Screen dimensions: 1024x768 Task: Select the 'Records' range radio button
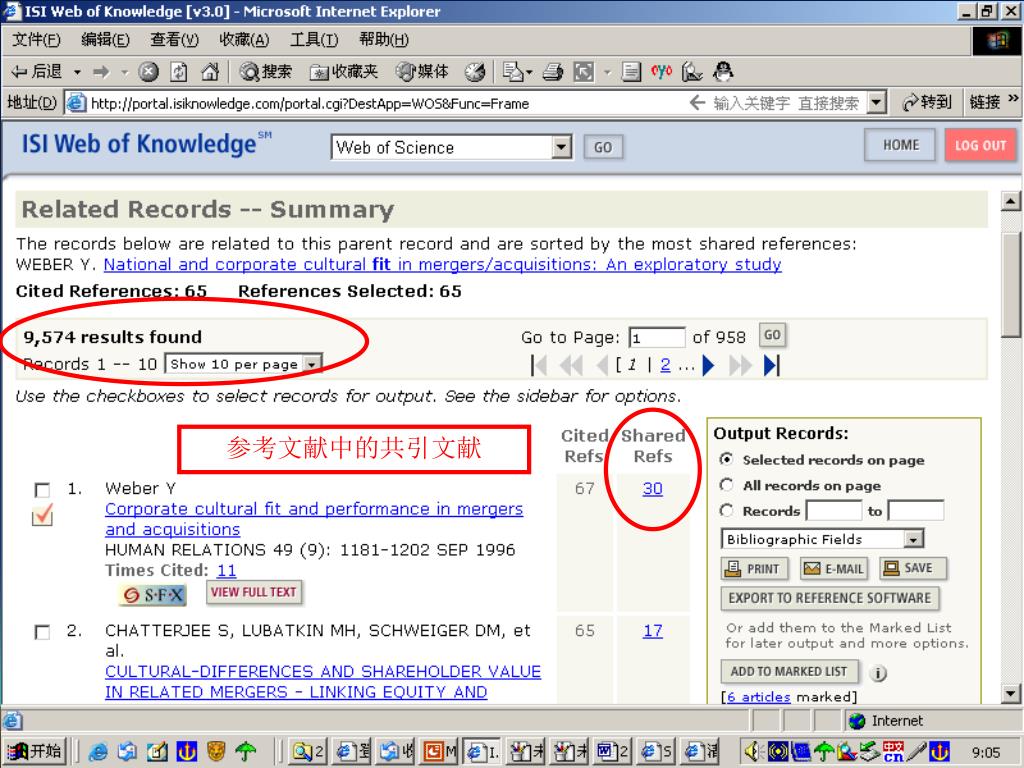[x=726, y=510]
